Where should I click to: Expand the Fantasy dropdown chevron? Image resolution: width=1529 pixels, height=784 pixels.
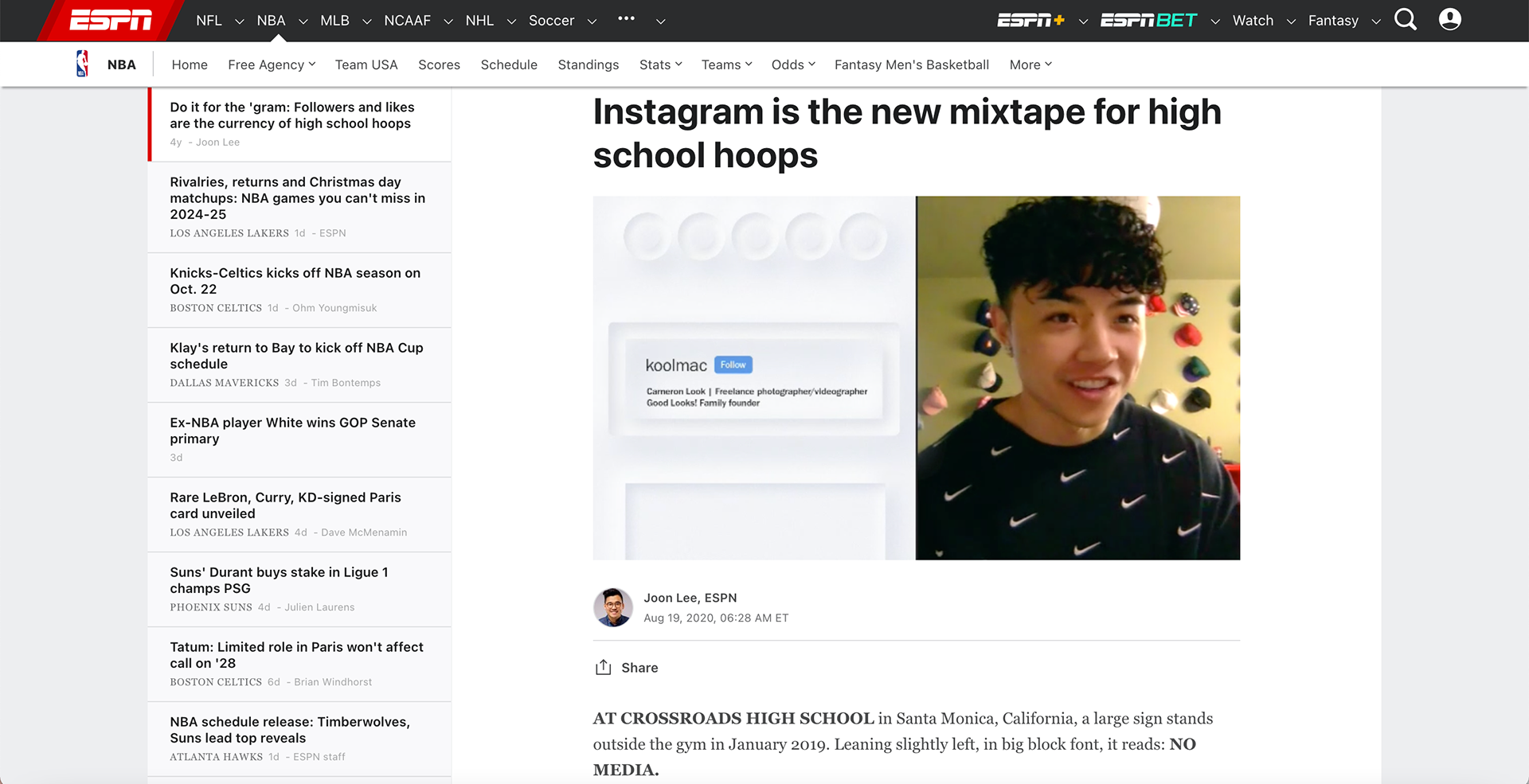click(1376, 21)
